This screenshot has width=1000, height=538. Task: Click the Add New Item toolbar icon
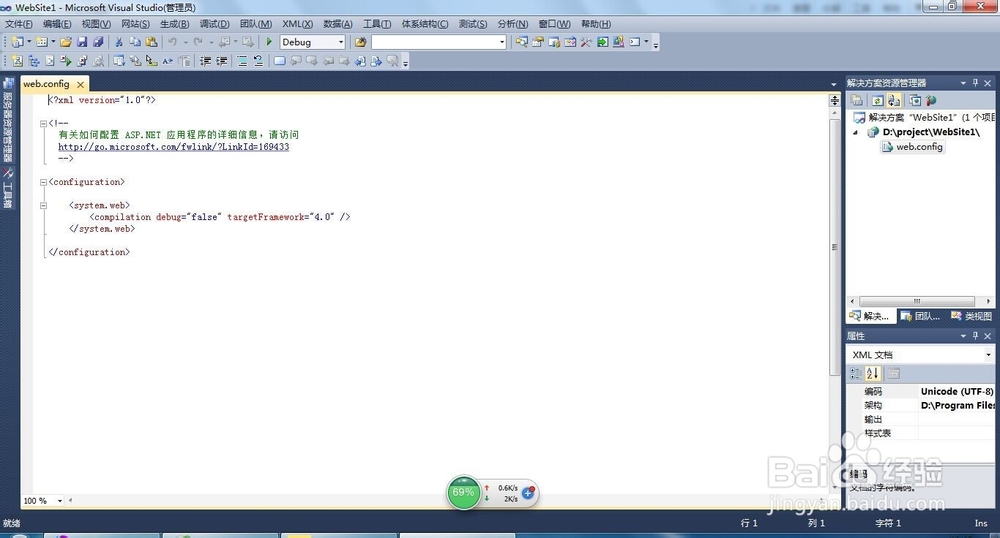click(41, 42)
